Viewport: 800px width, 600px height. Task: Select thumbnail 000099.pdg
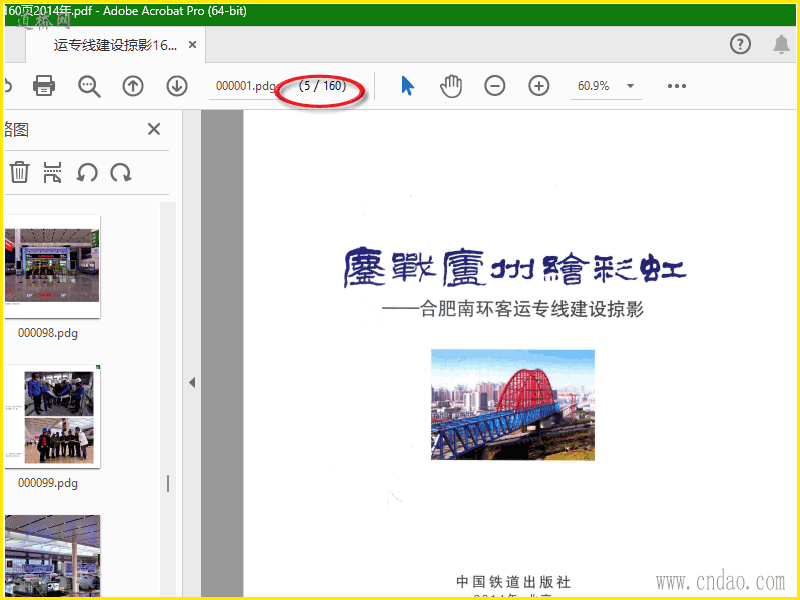pyautogui.click(x=52, y=416)
